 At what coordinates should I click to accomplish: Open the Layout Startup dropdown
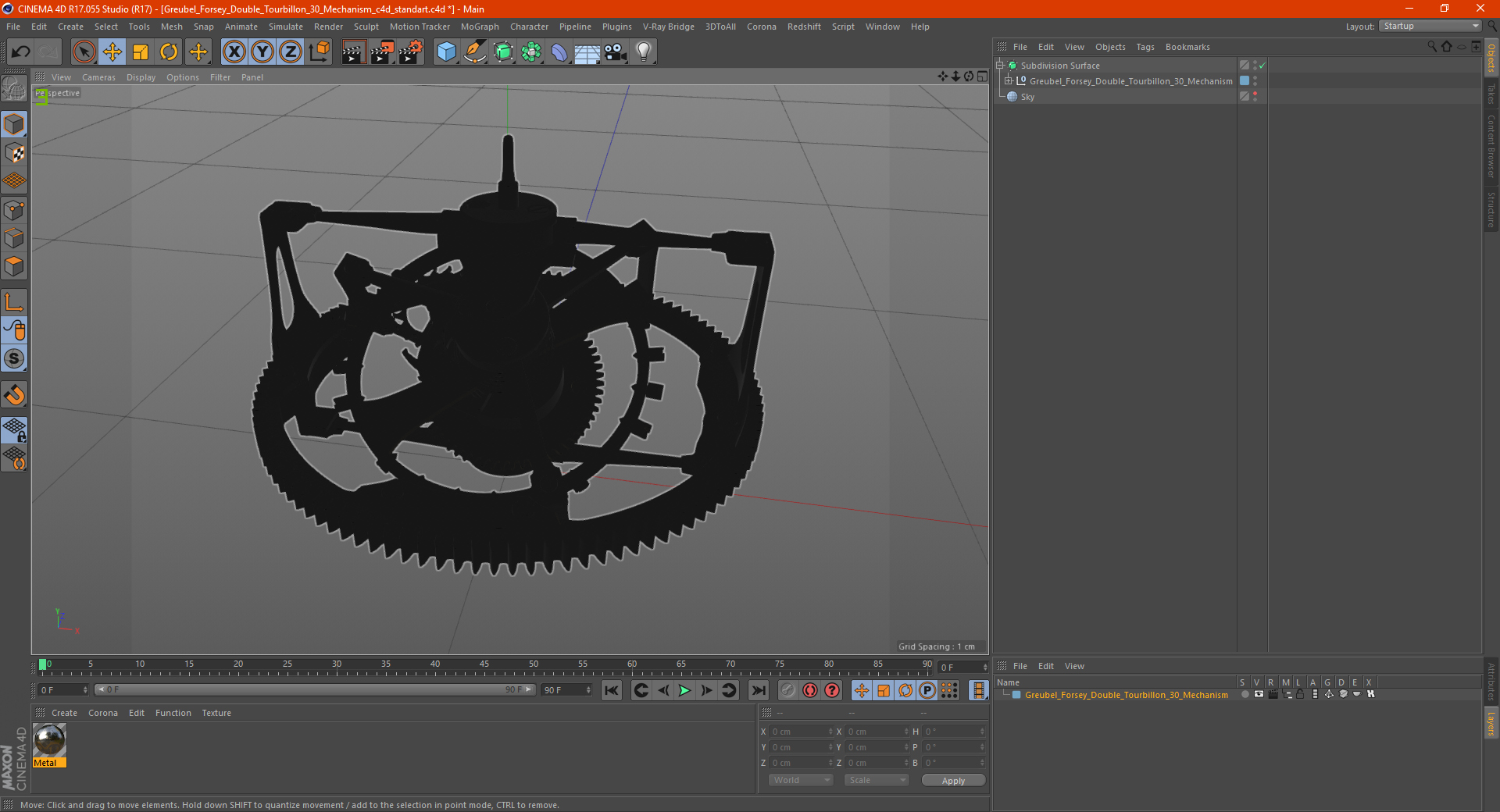(x=1430, y=27)
